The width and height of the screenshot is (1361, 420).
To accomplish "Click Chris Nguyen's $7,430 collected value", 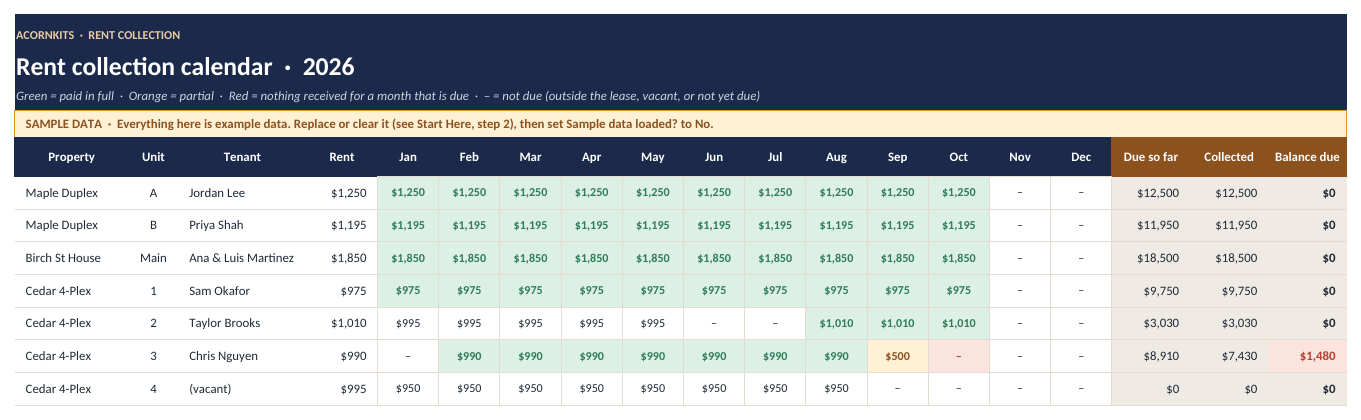I will (x=1228, y=356).
